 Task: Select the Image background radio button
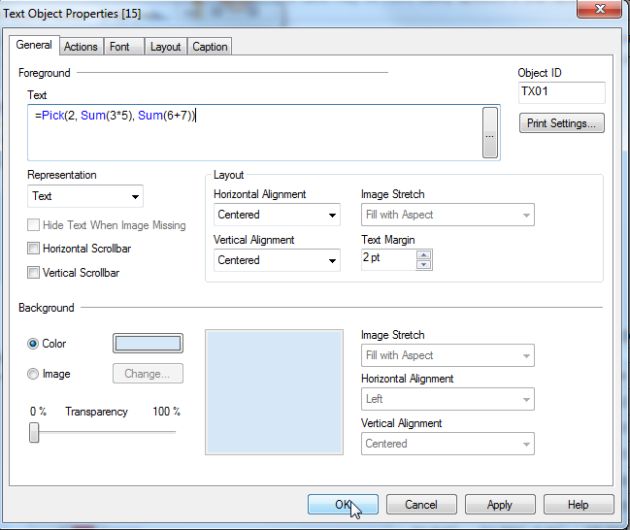[33, 374]
